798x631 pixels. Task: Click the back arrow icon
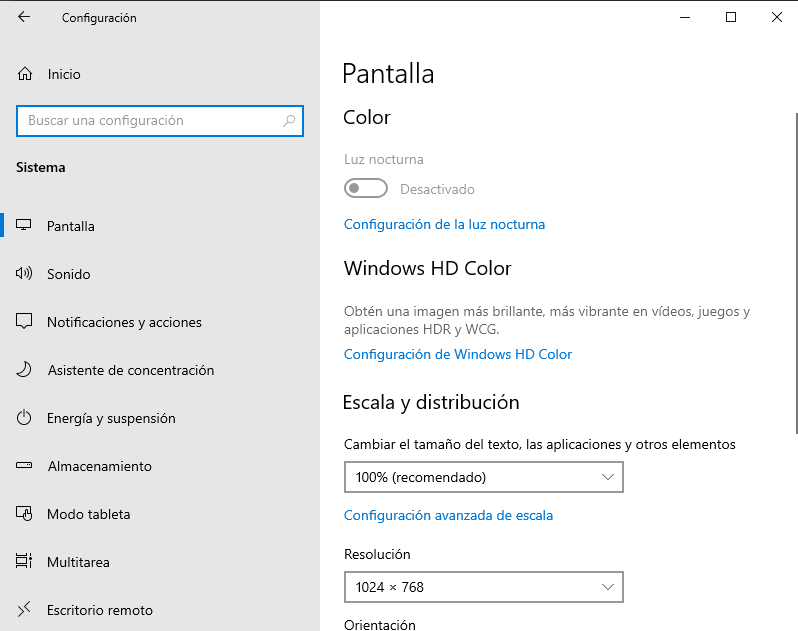pos(24,17)
